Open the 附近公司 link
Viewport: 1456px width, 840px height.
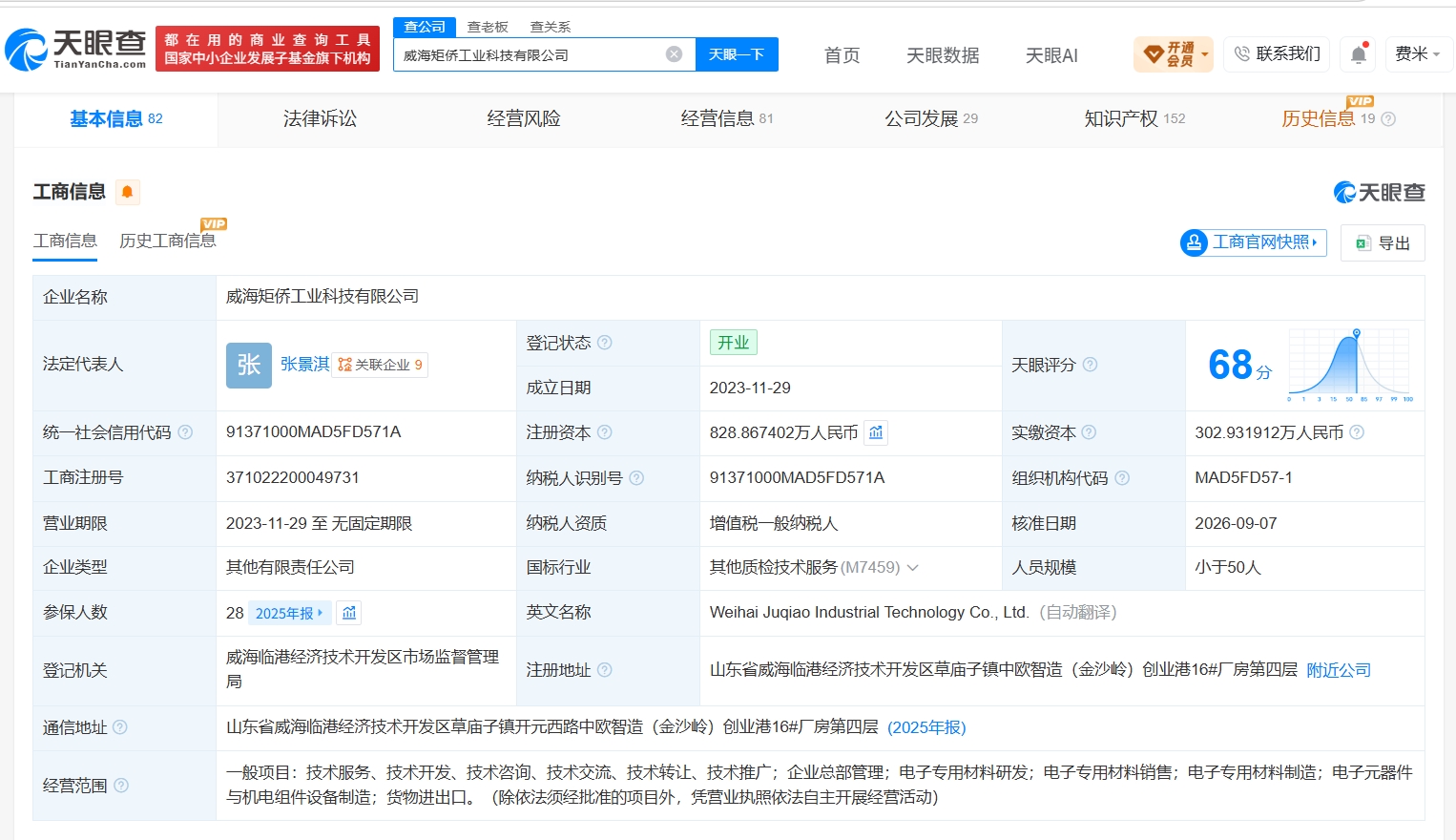[1339, 670]
